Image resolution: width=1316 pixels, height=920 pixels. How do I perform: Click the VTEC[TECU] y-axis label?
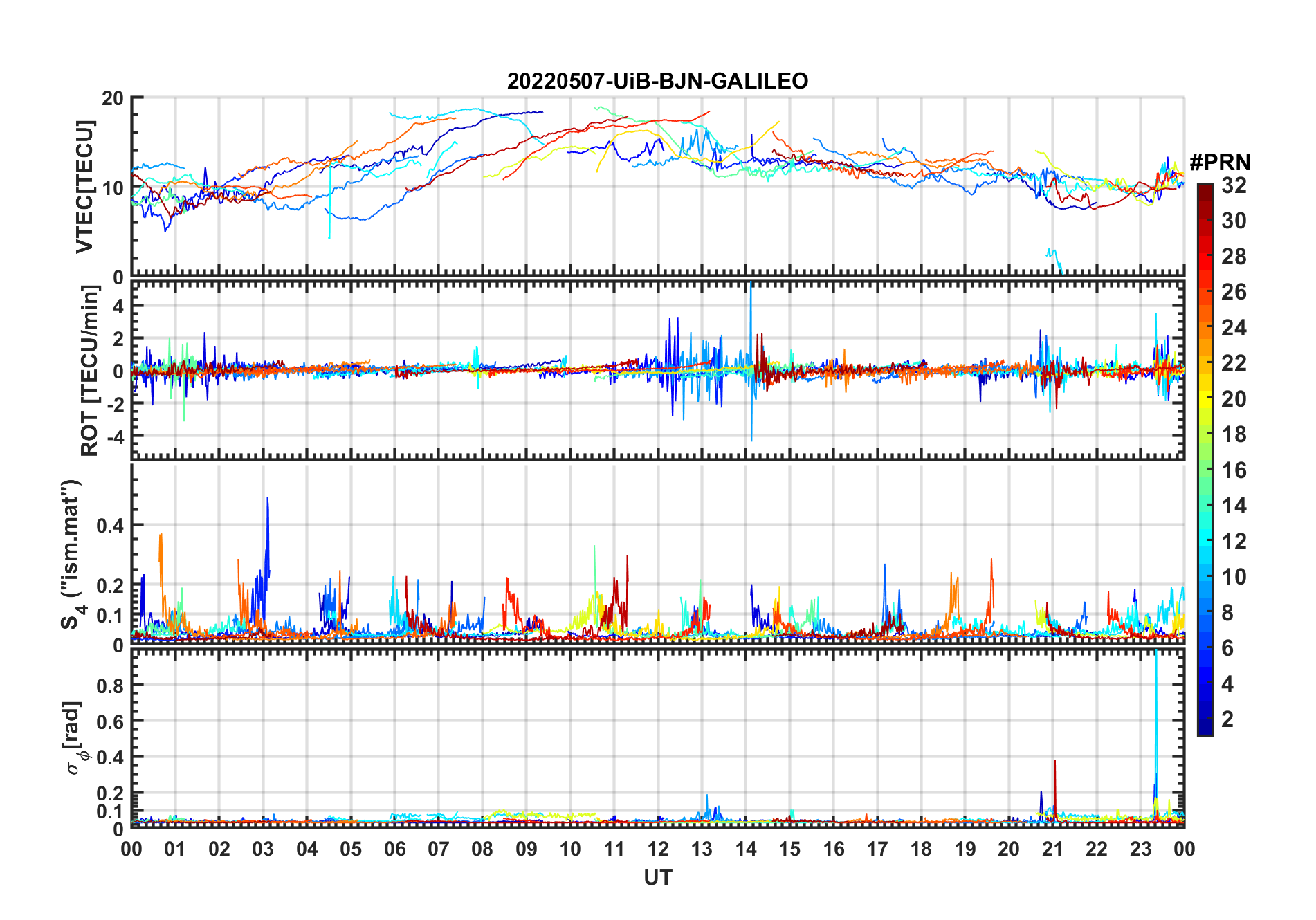(x=84, y=187)
